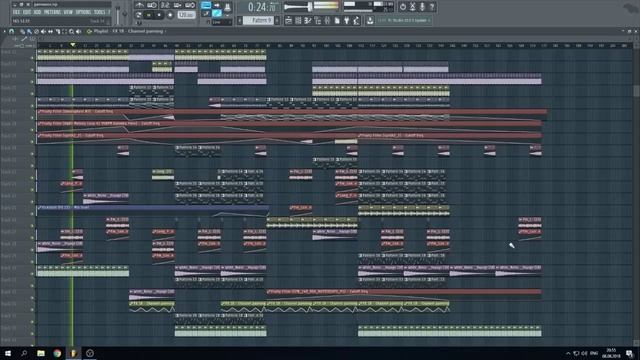Toggle the playlist snap magnet
This screenshot has height=360, width=640.
coord(11,31)
